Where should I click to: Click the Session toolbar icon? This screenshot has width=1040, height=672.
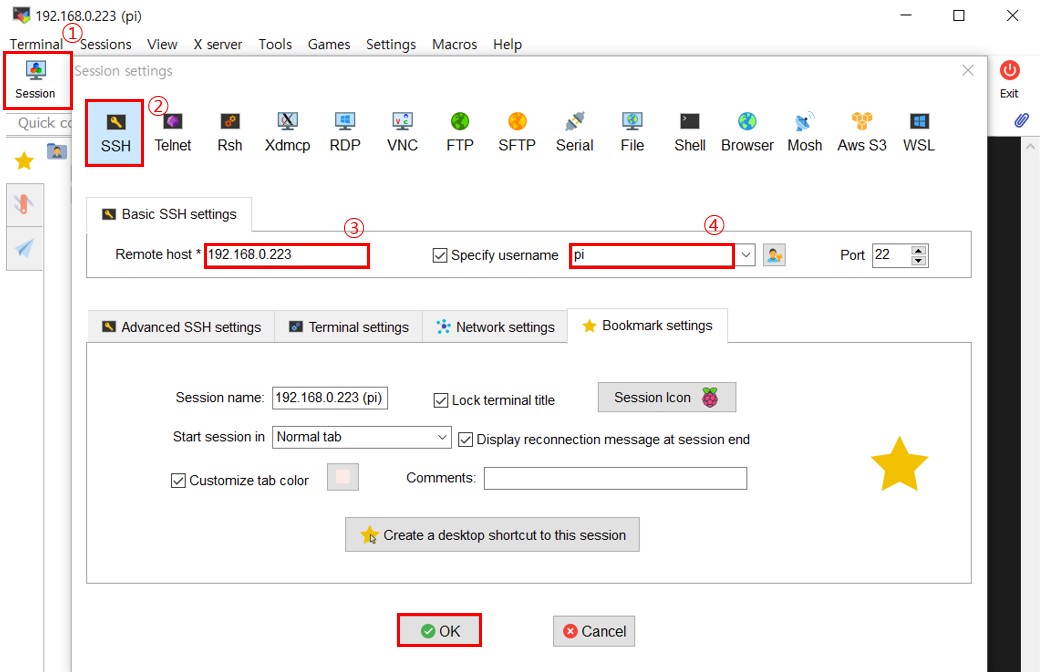(36, 80)
